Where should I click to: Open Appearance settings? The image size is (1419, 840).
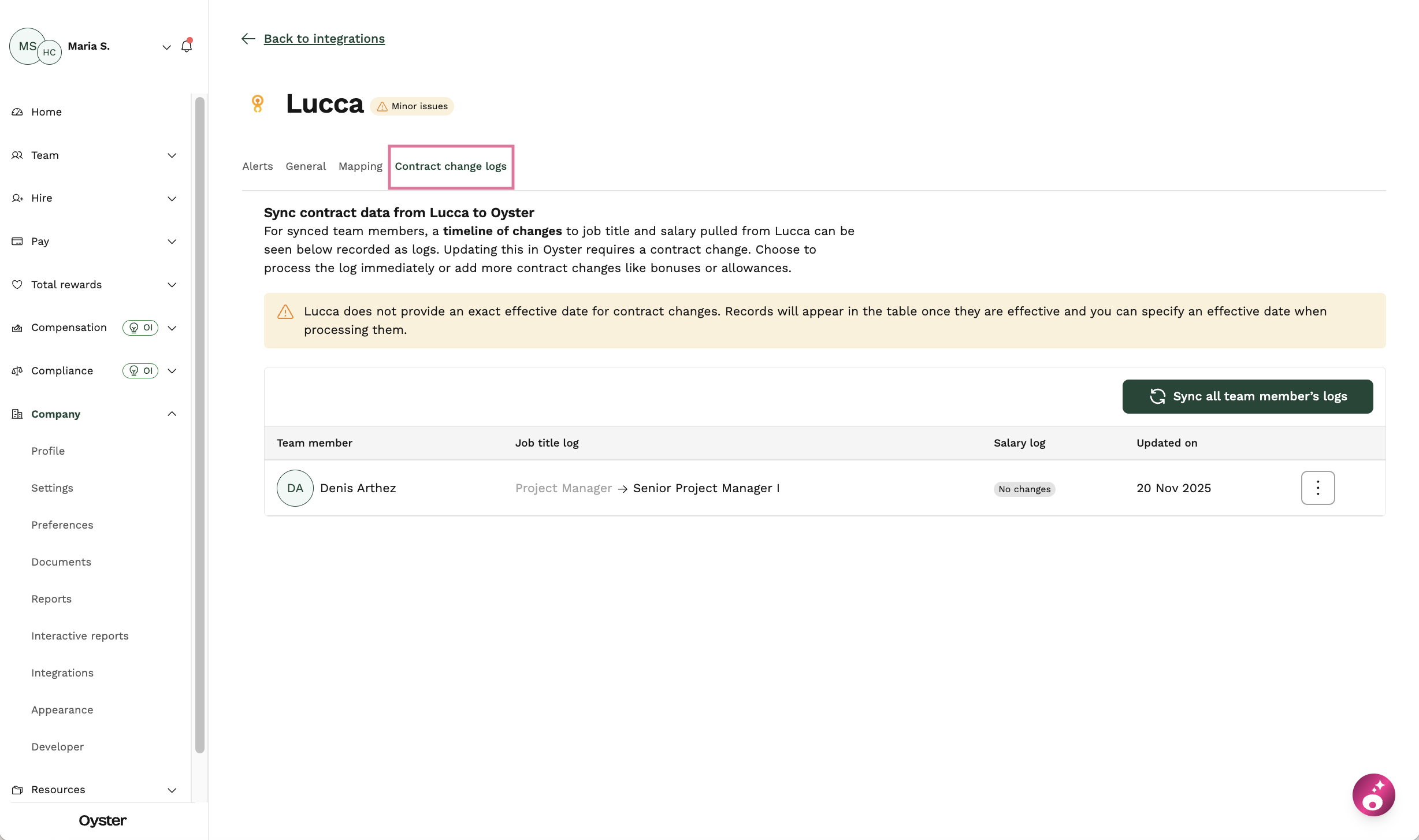pyautogui.click(x=62, y=710)
